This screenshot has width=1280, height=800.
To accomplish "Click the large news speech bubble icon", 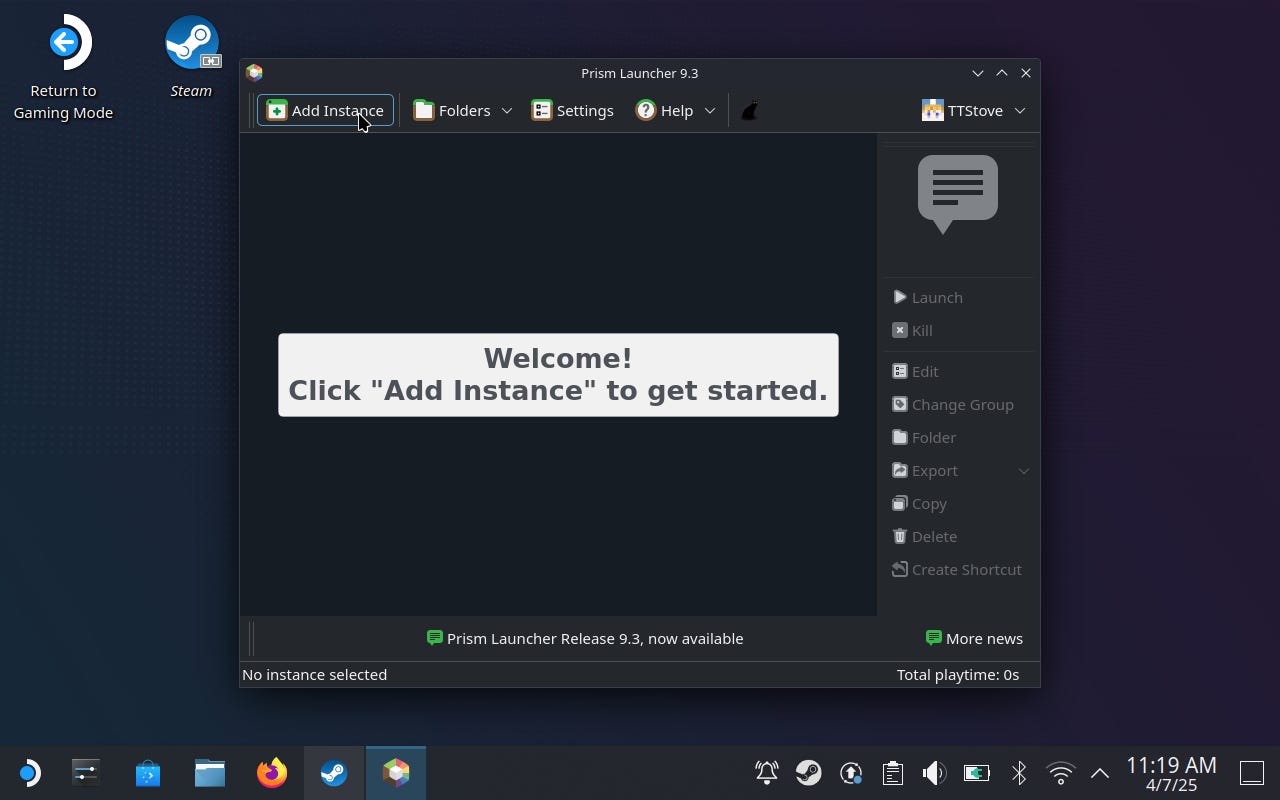I will click(x=958, y=193).
